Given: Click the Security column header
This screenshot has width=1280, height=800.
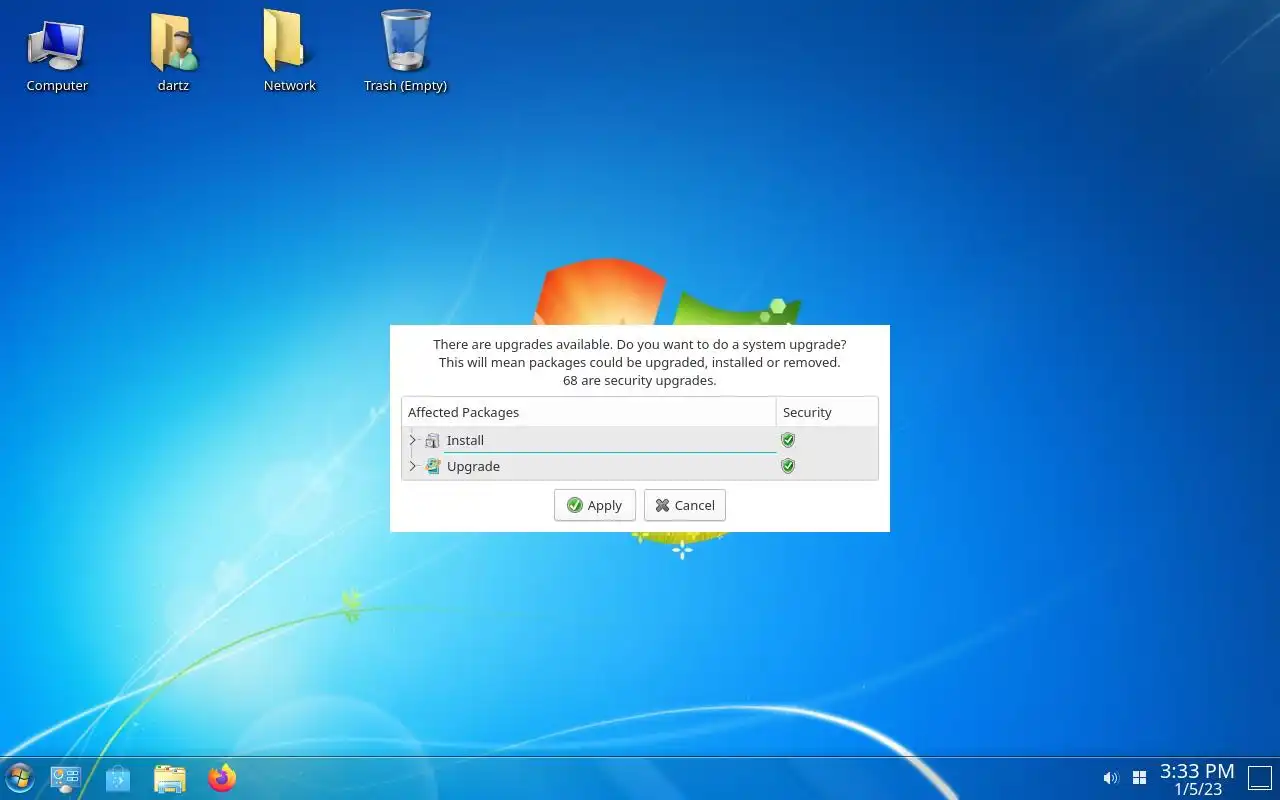Looking at the screenshot, I should (827, 412).
